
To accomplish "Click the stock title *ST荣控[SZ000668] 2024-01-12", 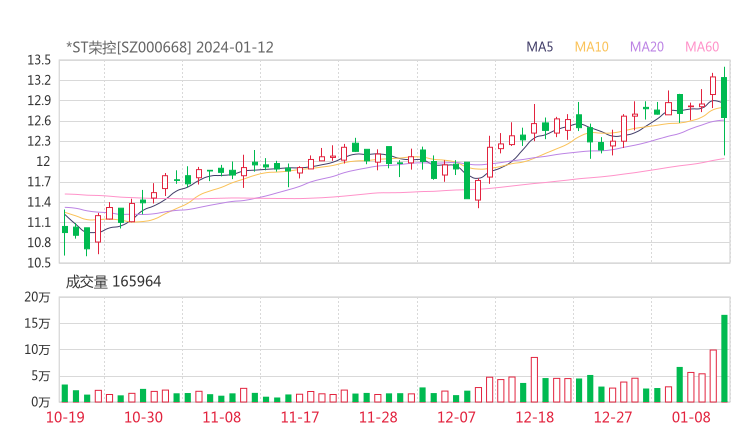I will (170, 47).
